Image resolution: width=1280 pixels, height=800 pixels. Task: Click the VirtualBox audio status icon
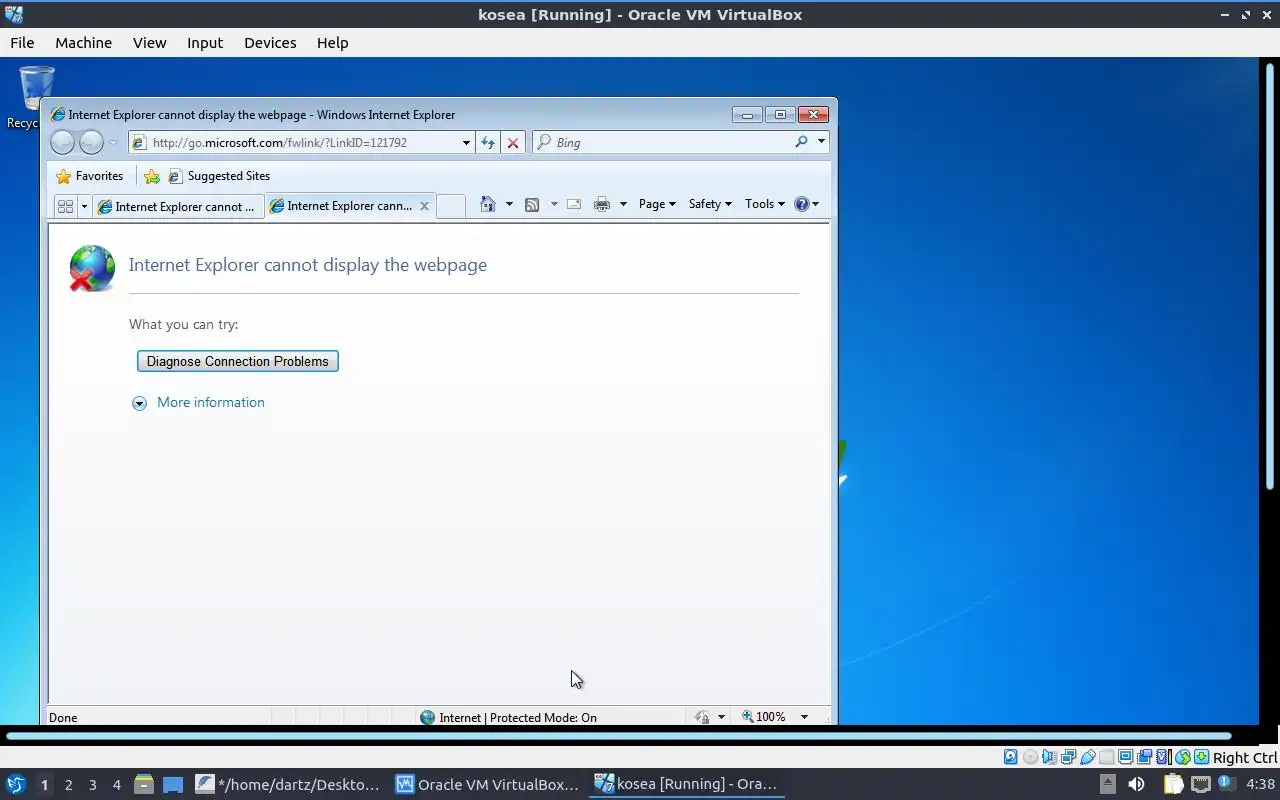[1049, 757]
